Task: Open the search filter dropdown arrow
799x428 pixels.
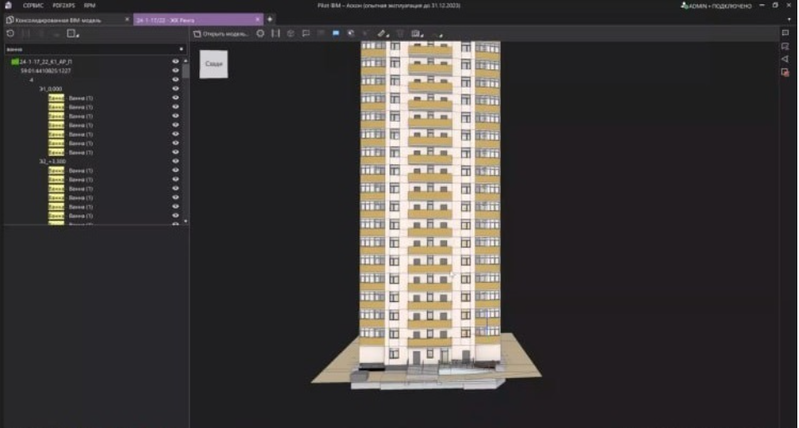Action: pyautogui.click(x=181, y=47)
